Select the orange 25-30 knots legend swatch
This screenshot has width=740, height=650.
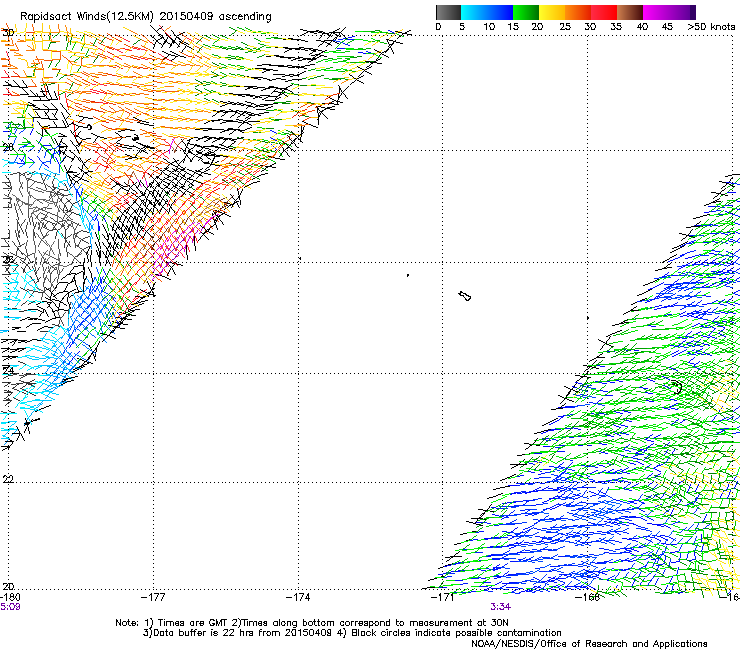tap(578, 12)
